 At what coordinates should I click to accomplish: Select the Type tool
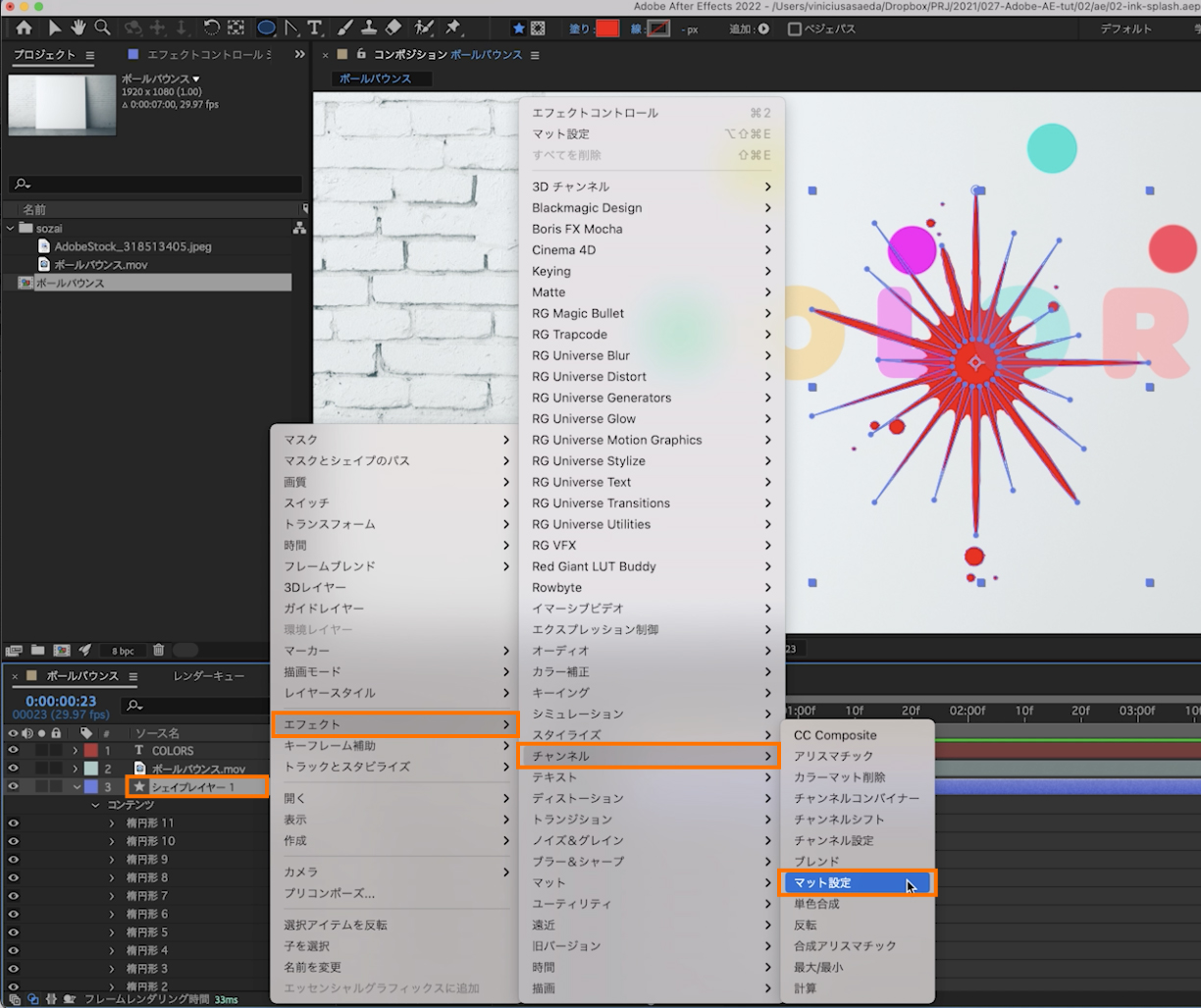pos(315,28)
